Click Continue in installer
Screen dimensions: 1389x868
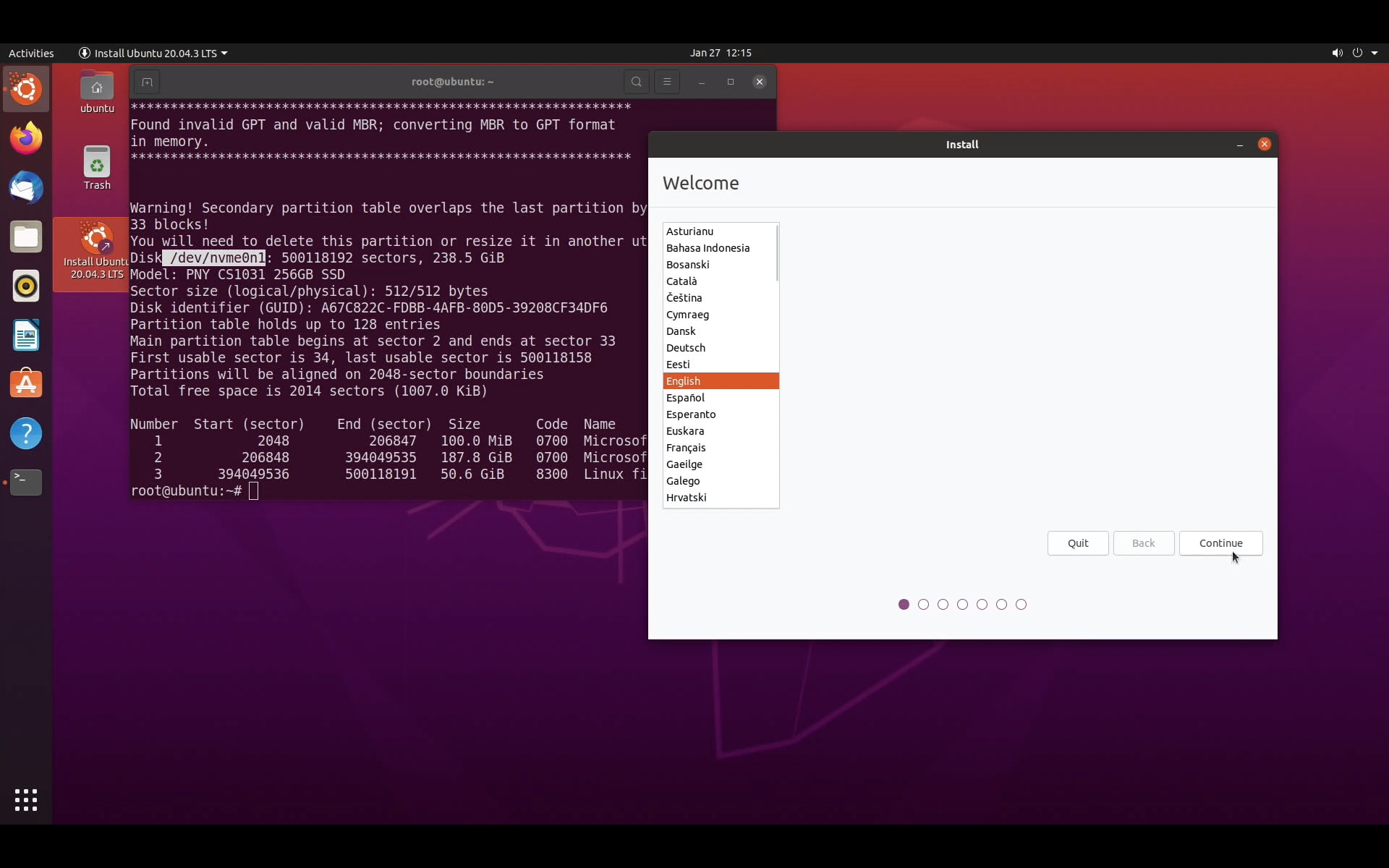[x=1221, y=543]
